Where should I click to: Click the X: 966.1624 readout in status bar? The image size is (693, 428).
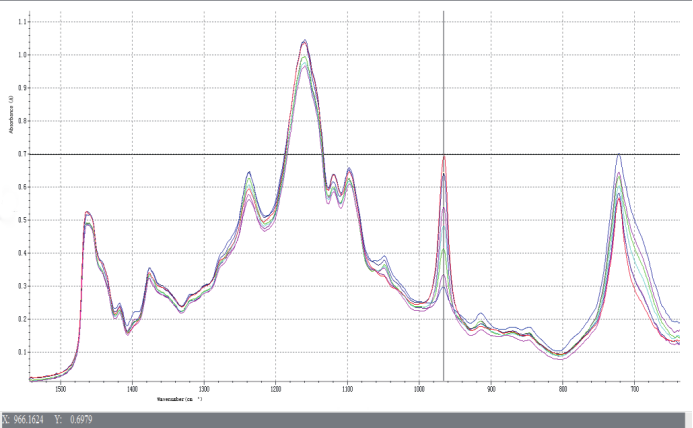[x=23, y=419]
